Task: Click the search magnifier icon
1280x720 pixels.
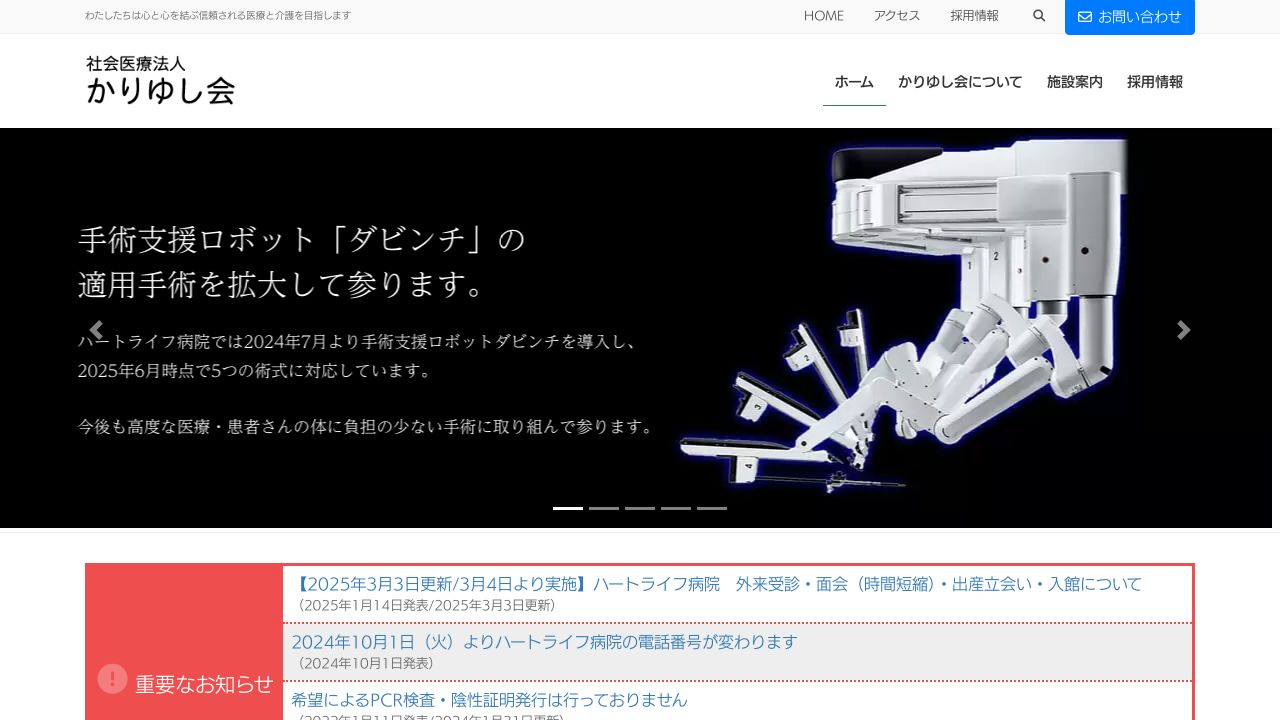Action: pyautogui.click(x=1039, y=16)
